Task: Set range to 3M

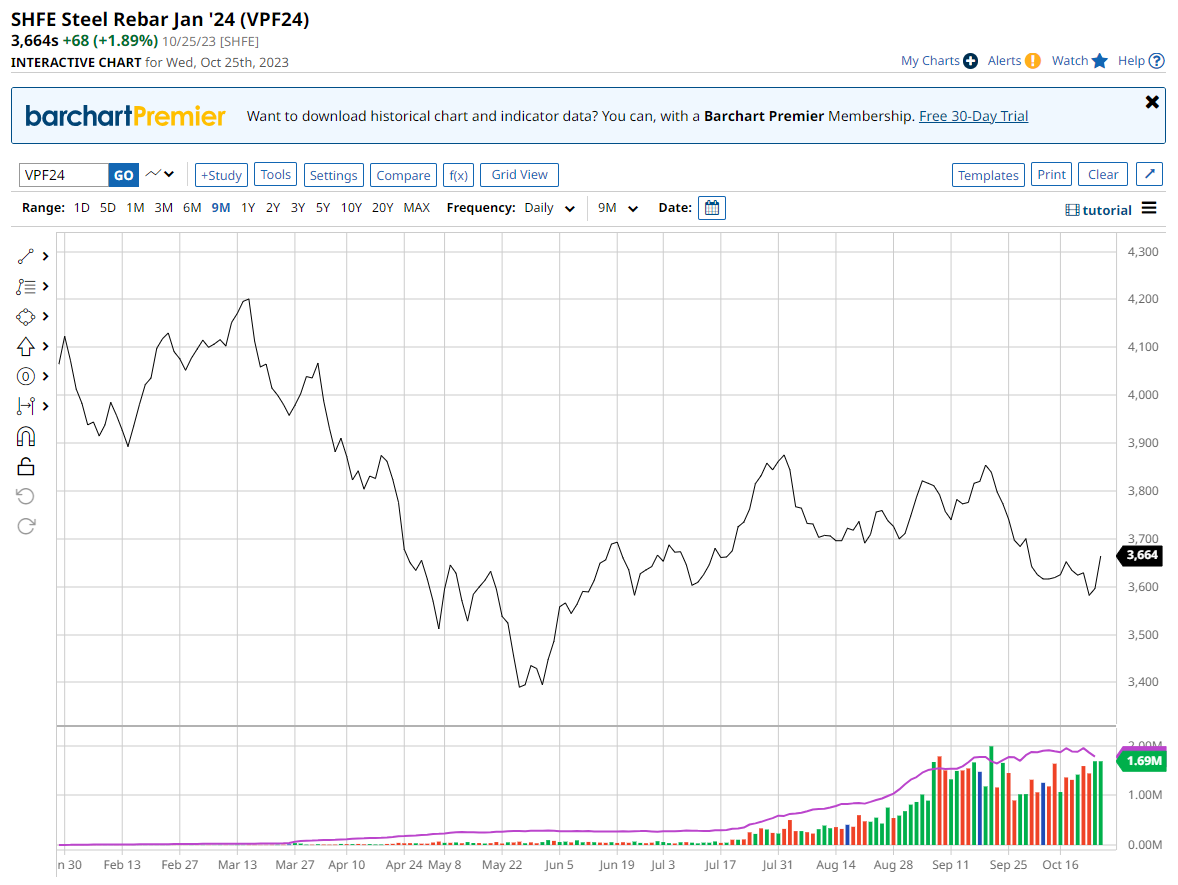Action: click(164, 208)
